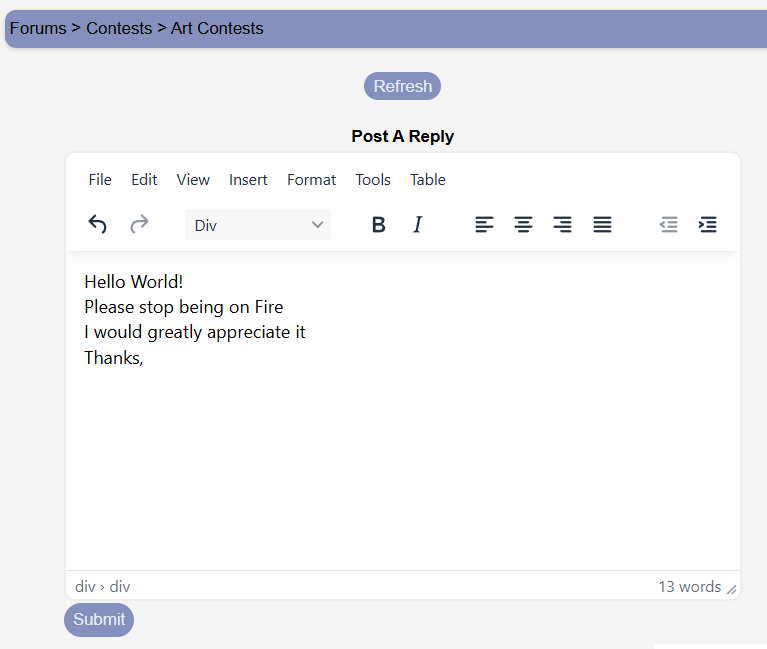Justify the text
767x649 pixels.
tap(602, 224)
